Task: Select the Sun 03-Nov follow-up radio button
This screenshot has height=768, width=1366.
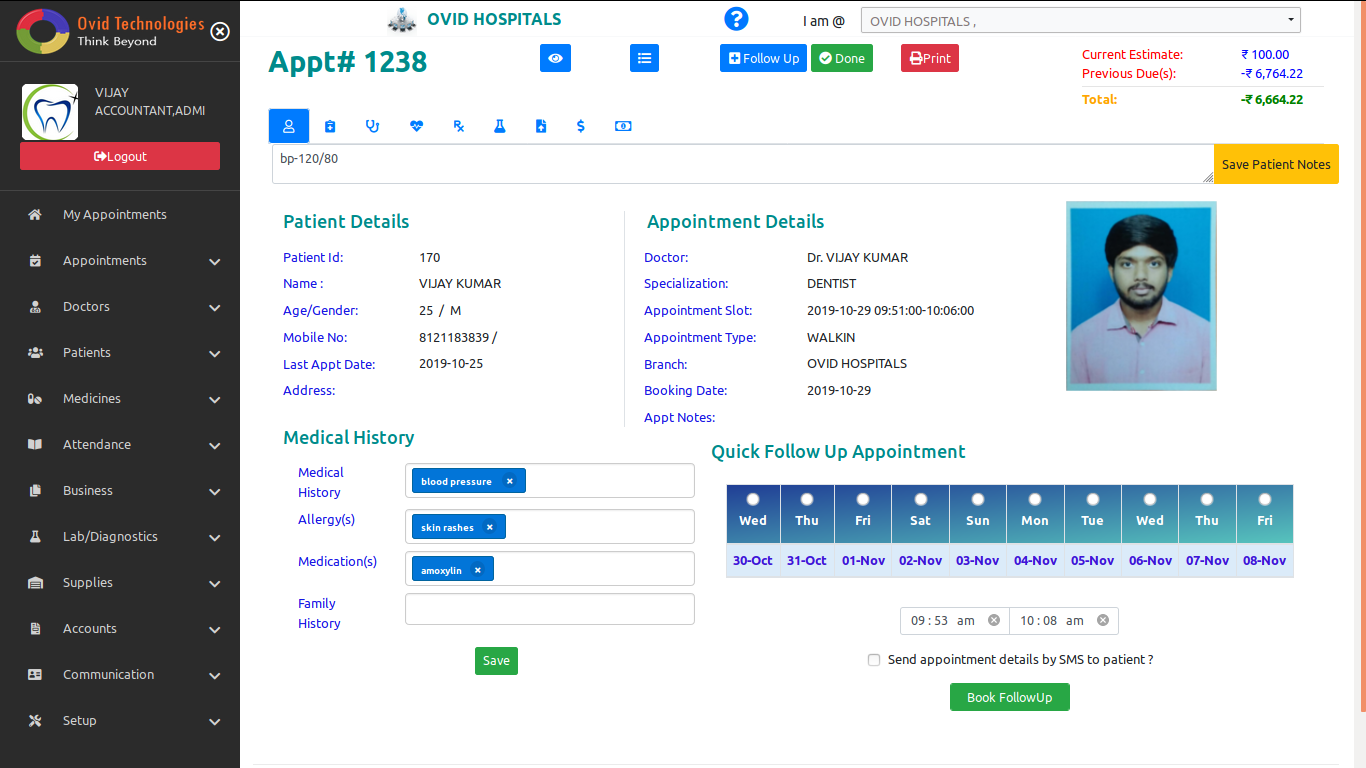Action: pos(977,498)
